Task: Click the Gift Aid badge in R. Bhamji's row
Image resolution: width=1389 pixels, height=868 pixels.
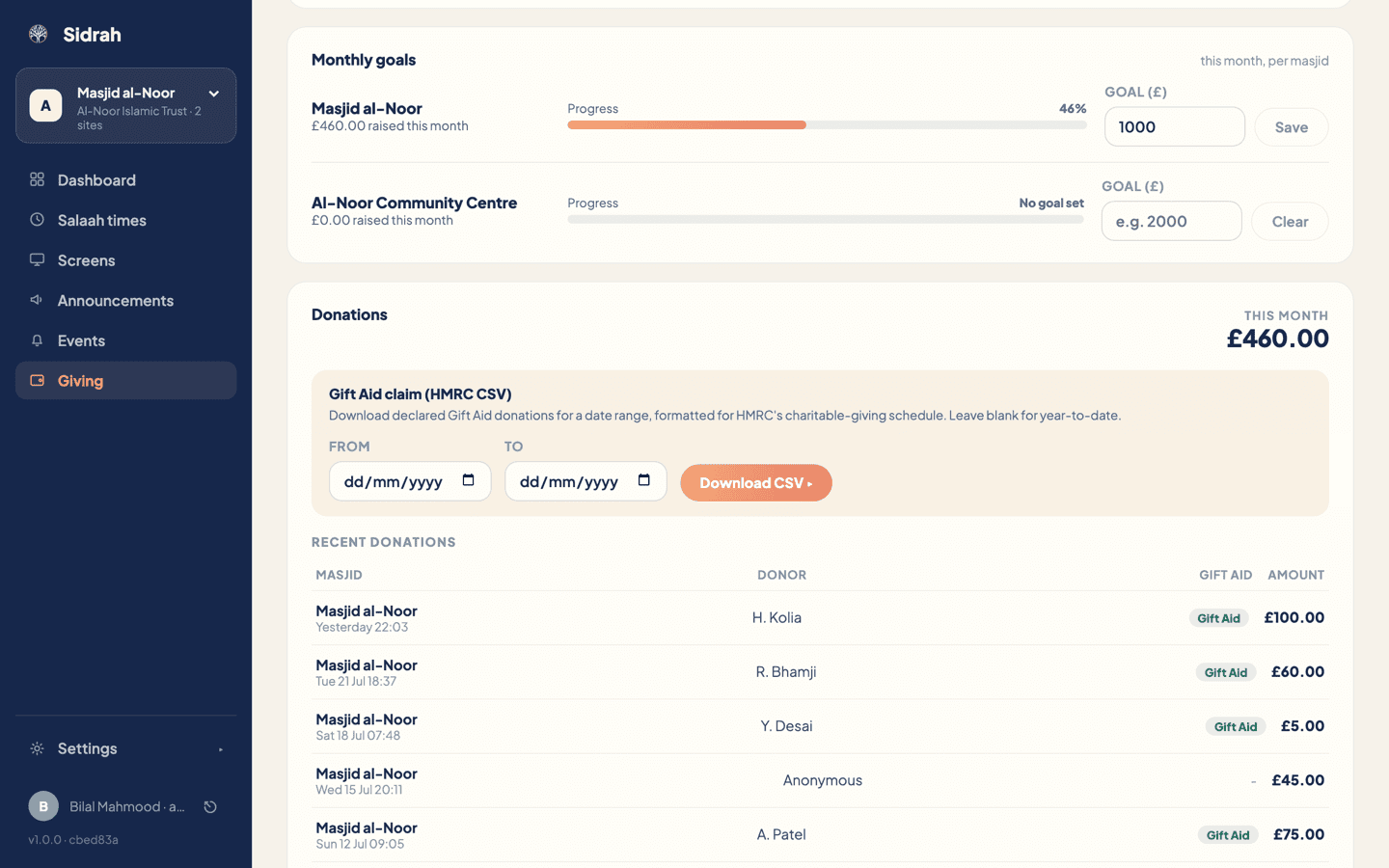Action: point(1226,672)
